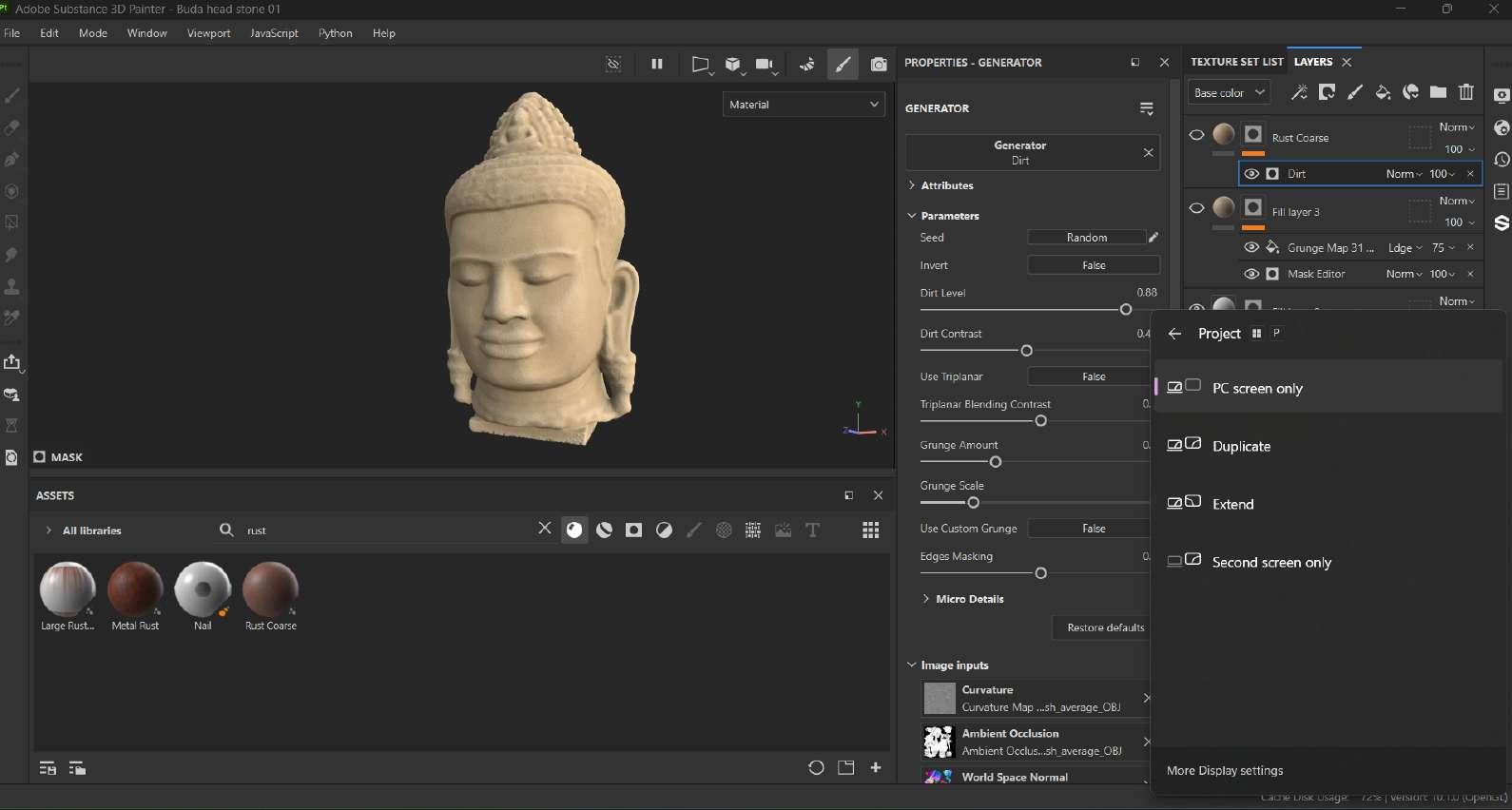1512x810 pixels.
Task: Open the Viewport menu
Action: click(208, 33)
